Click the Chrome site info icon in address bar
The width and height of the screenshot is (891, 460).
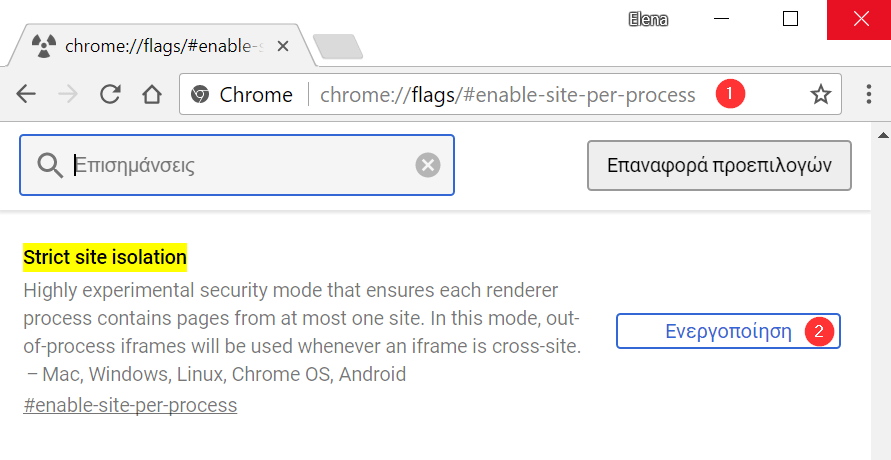pos(199,94)
